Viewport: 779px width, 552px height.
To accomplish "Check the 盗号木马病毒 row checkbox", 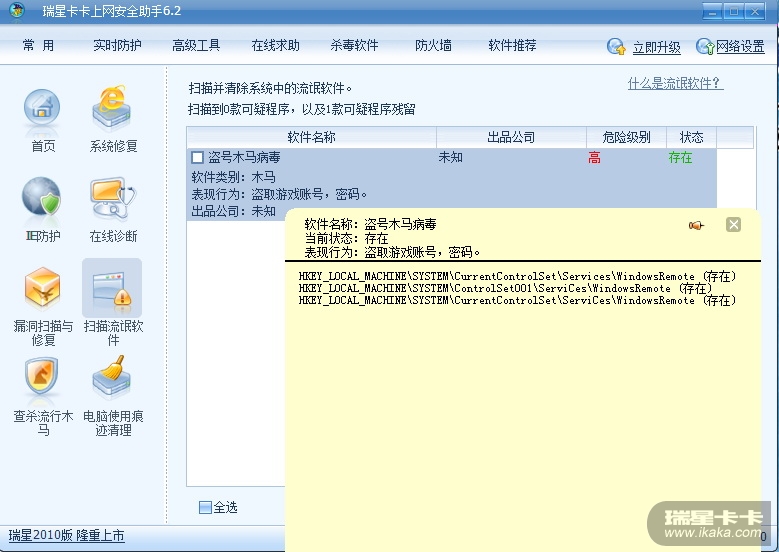I will [x=197, y=158].
